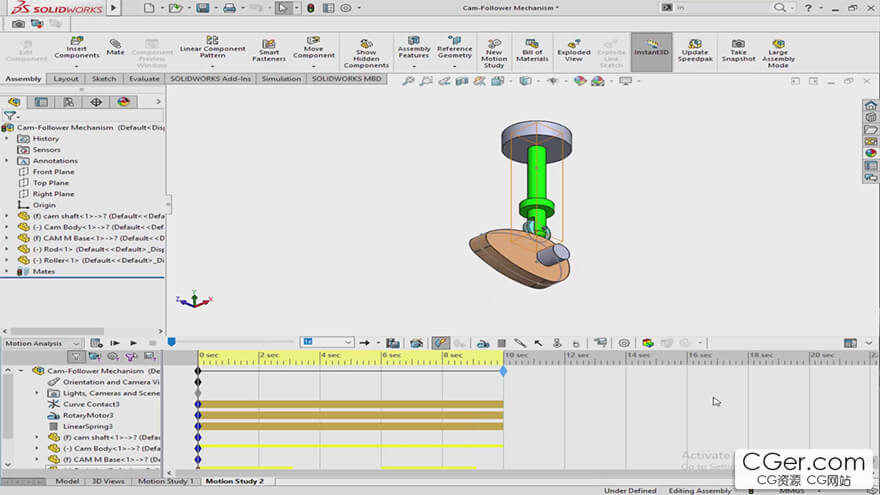Click the Rebuild traffic light icon

click(x=310, y=8)
